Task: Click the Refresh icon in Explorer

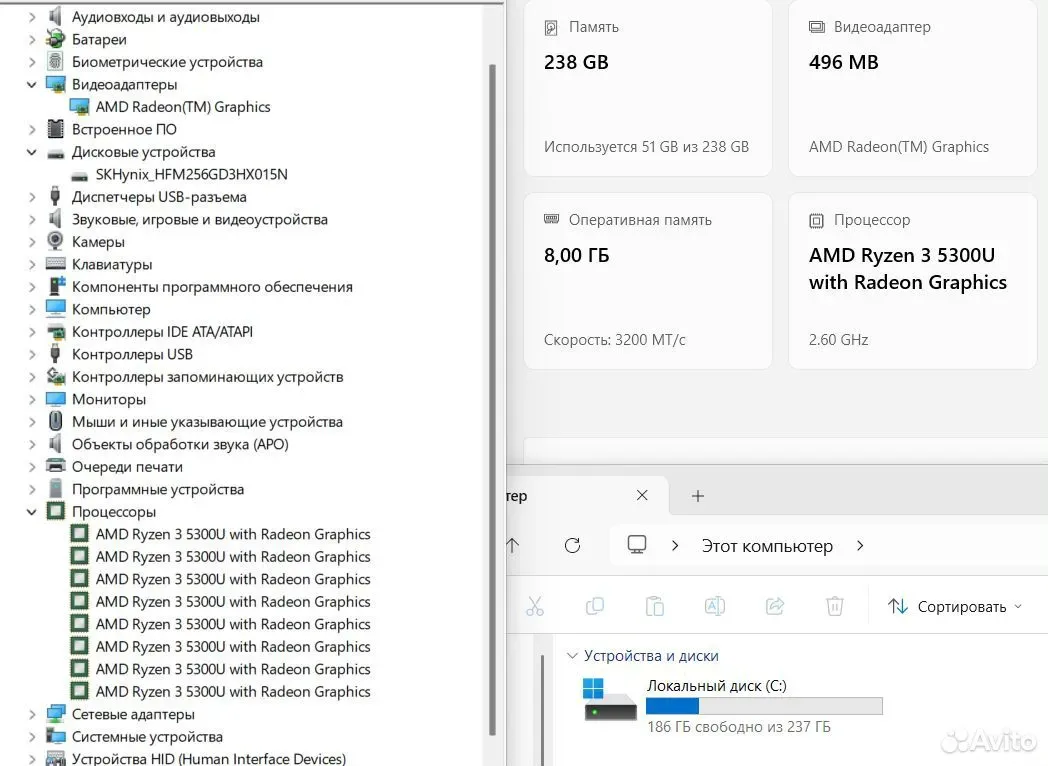Action: pyautogui.click(x=573, y=545)
